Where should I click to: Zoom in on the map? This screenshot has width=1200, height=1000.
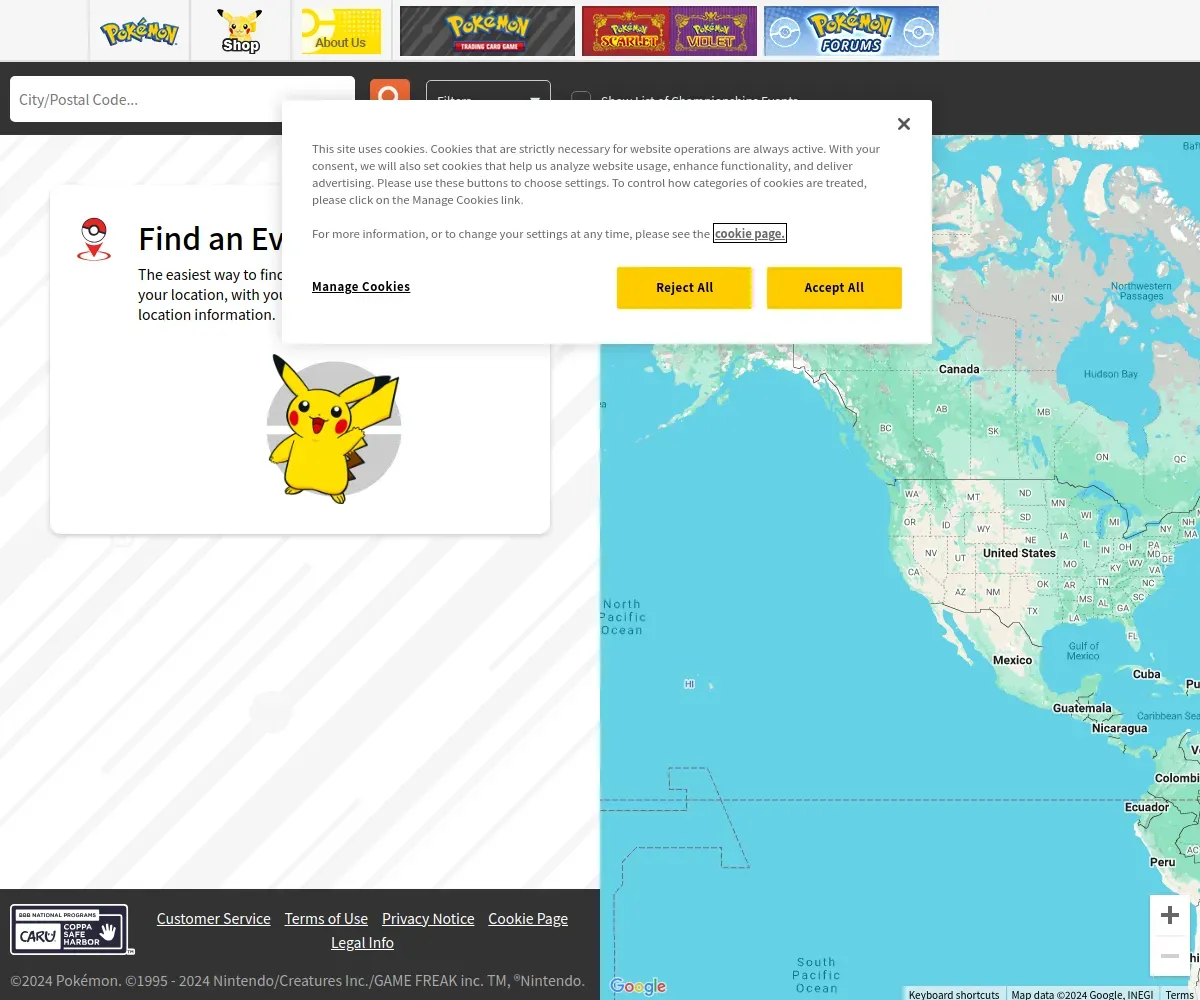(1170, 915)
